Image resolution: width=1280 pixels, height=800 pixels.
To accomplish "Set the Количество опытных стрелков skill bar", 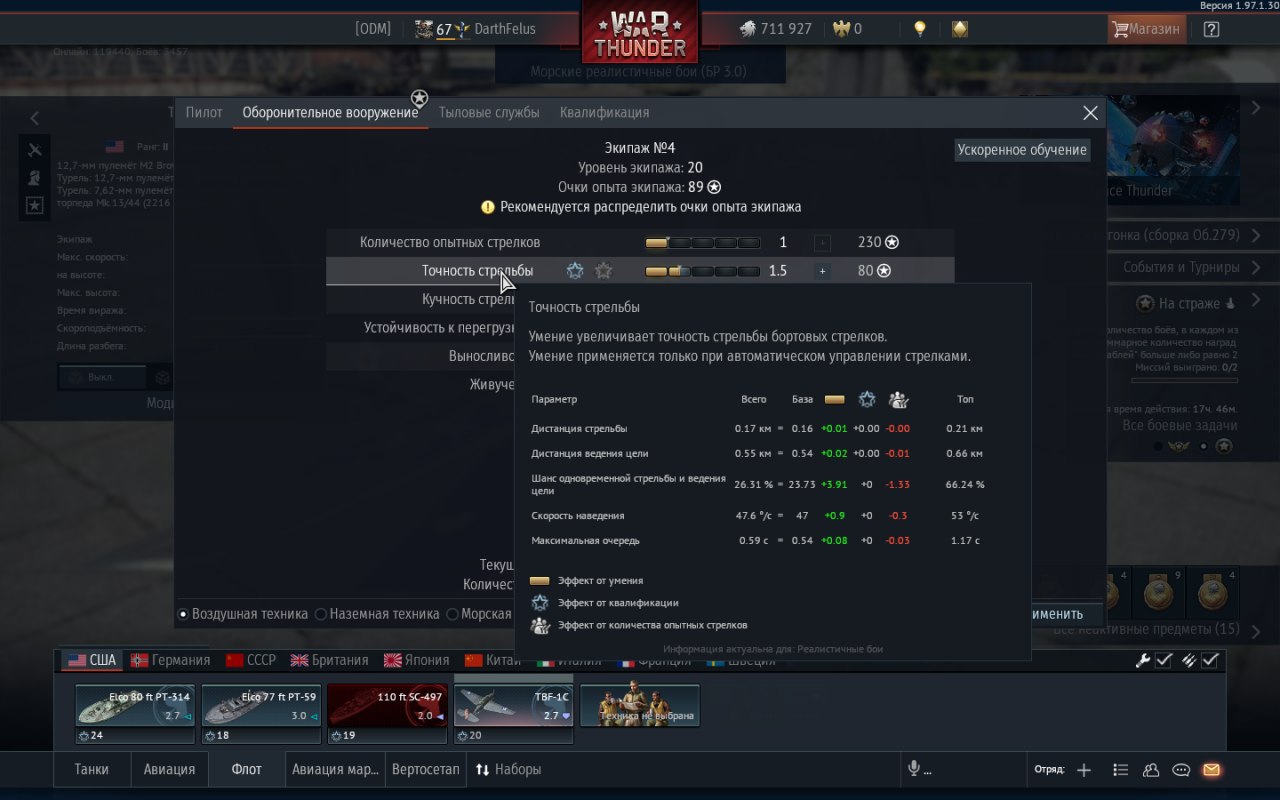I will tap(703, 242).
